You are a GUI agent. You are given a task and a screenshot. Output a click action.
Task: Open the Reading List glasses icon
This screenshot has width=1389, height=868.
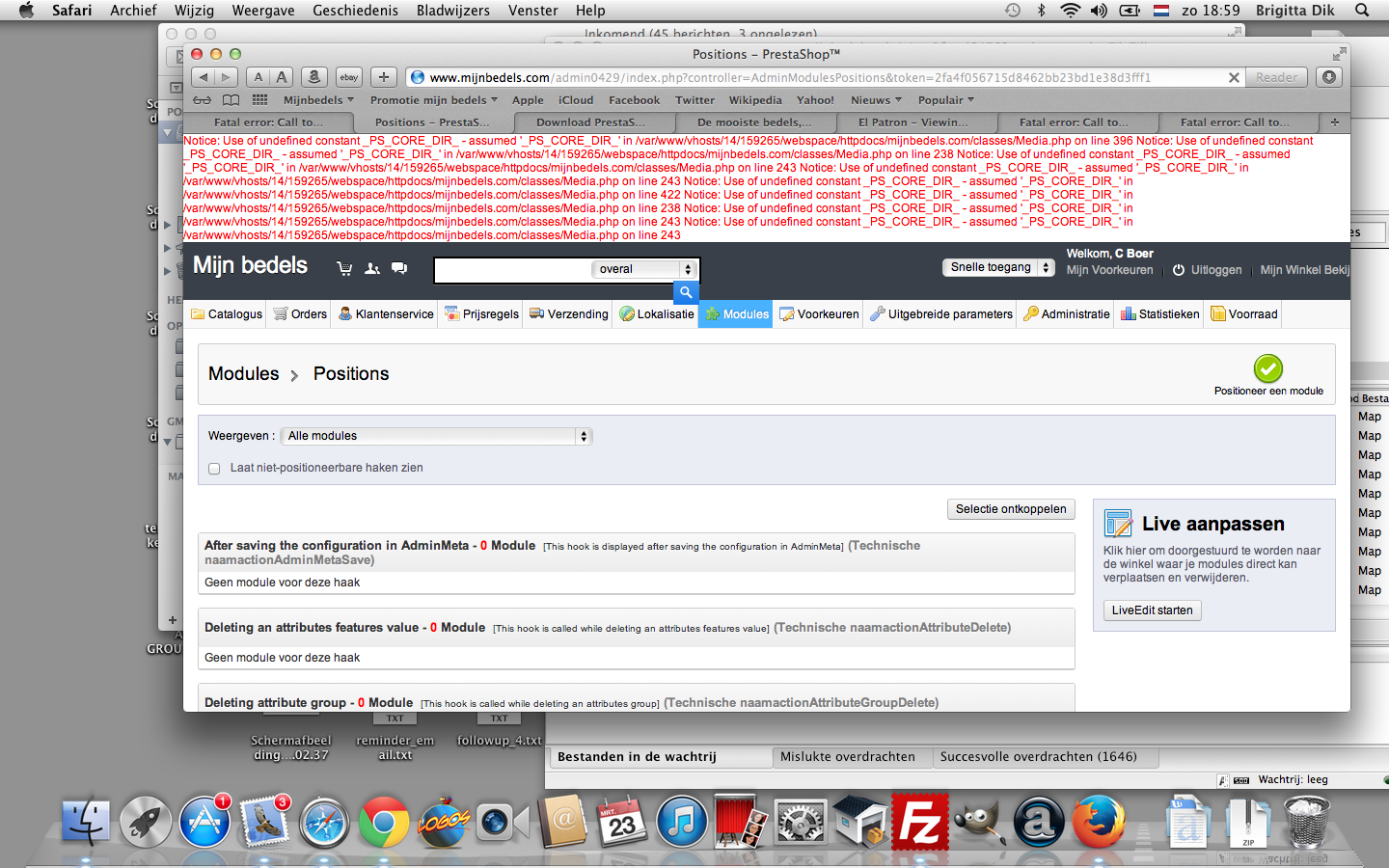coord(202,100)
